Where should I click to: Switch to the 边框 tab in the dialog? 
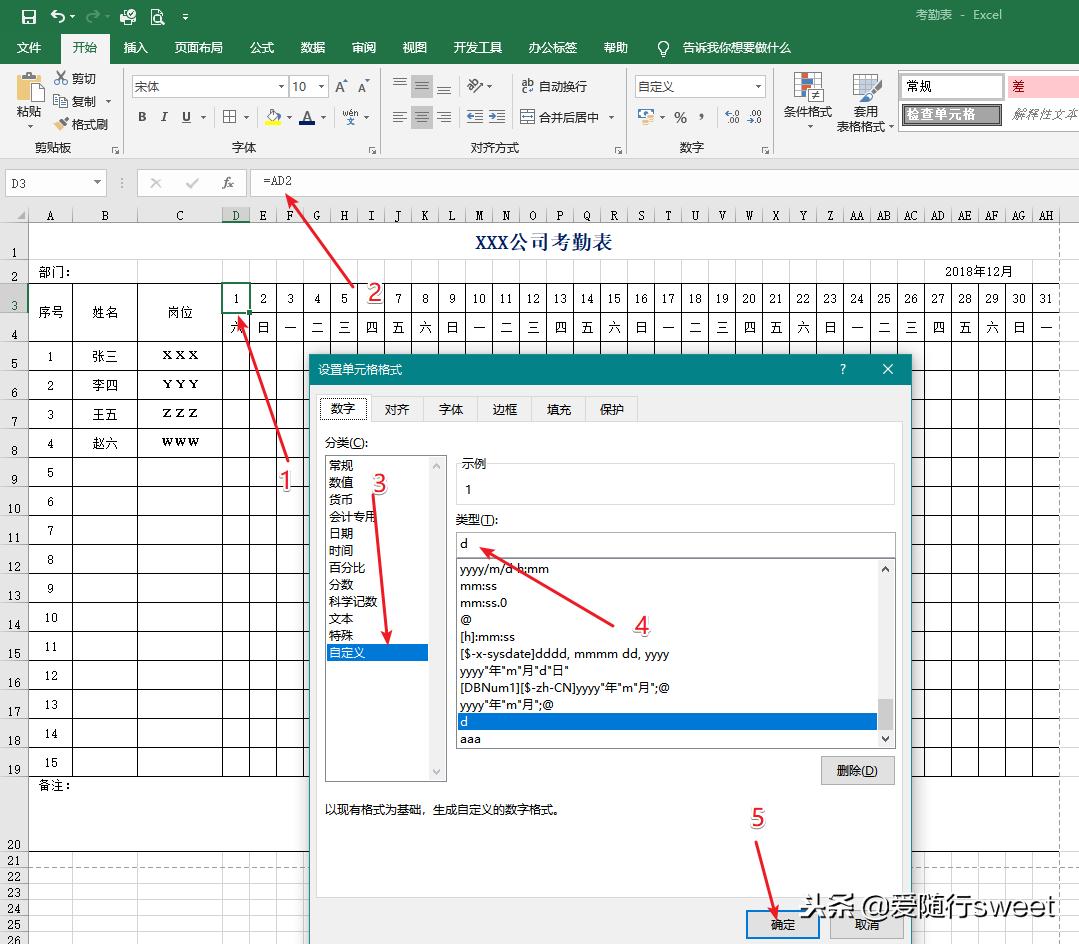[504, 410]
